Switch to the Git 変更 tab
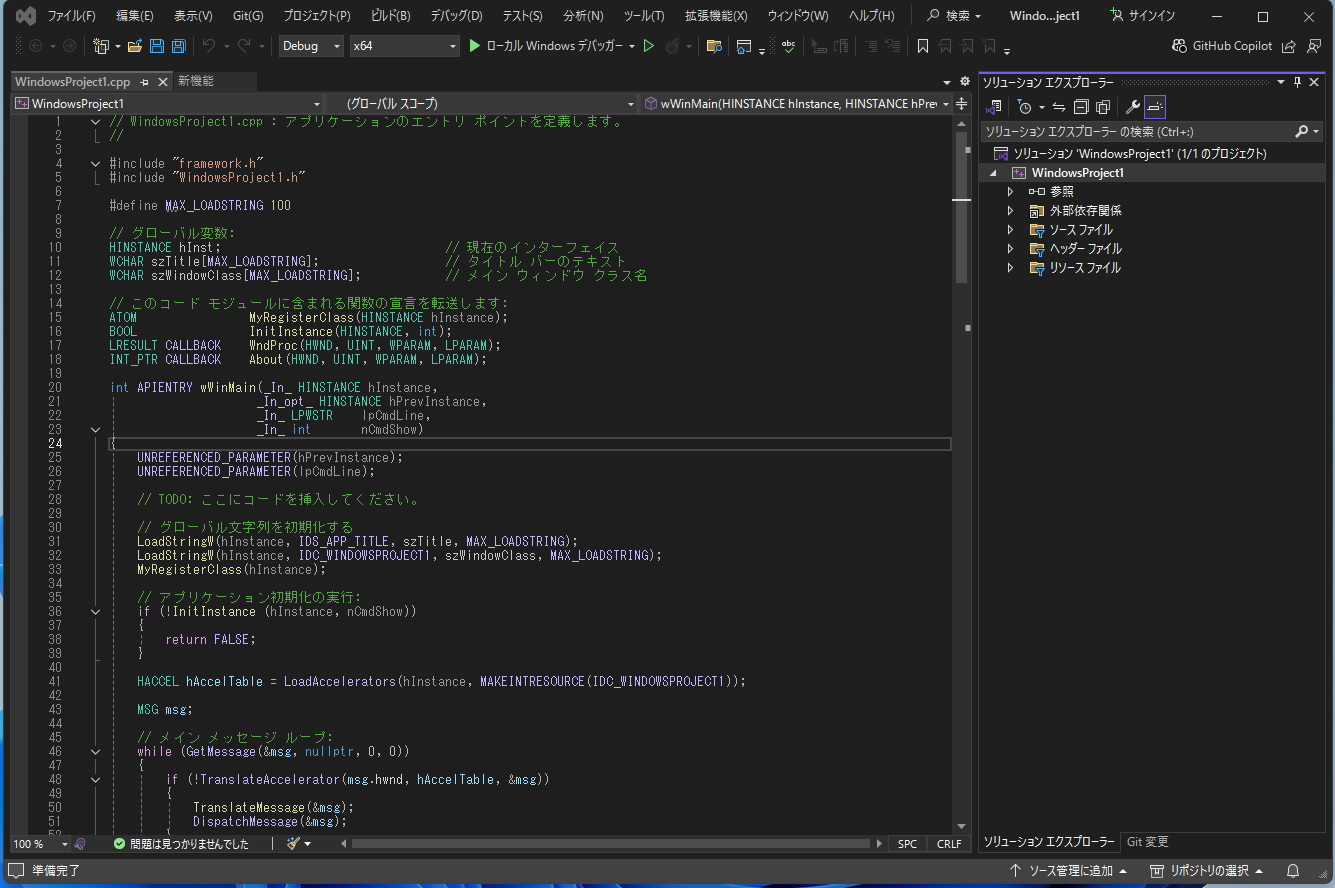This screenshot has height=888, width=1335. (x=1148, y=842)
